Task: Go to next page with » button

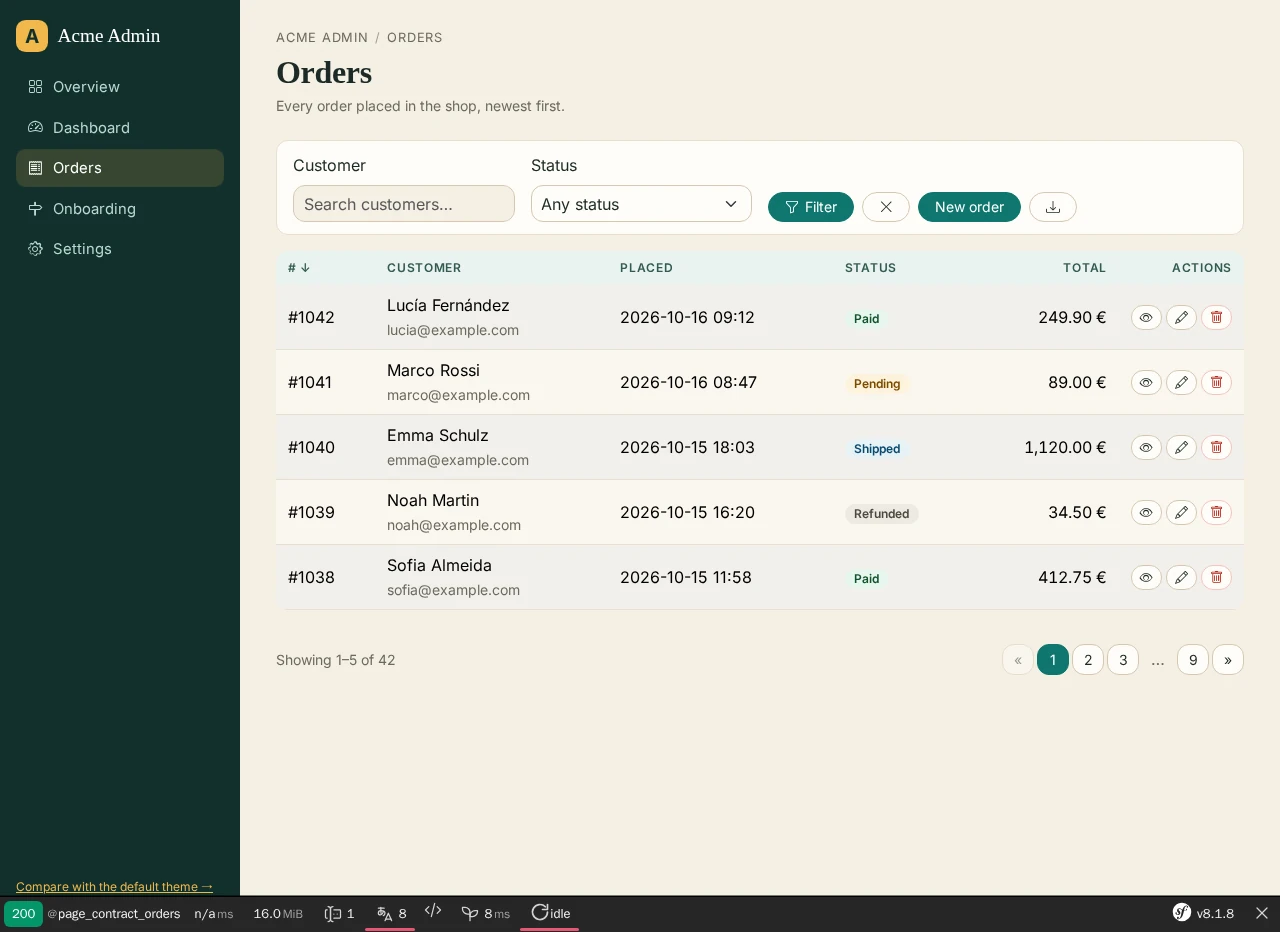Action: tap(1228, 660)
